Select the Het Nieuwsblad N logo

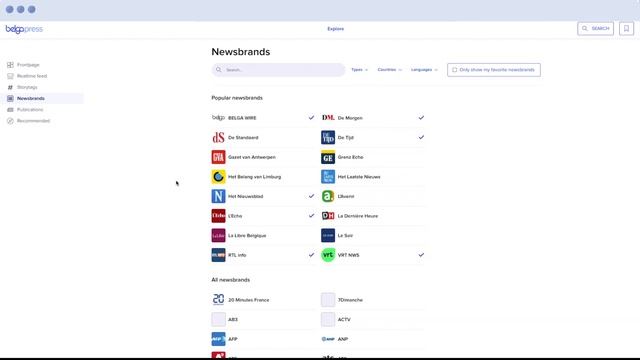218,196
